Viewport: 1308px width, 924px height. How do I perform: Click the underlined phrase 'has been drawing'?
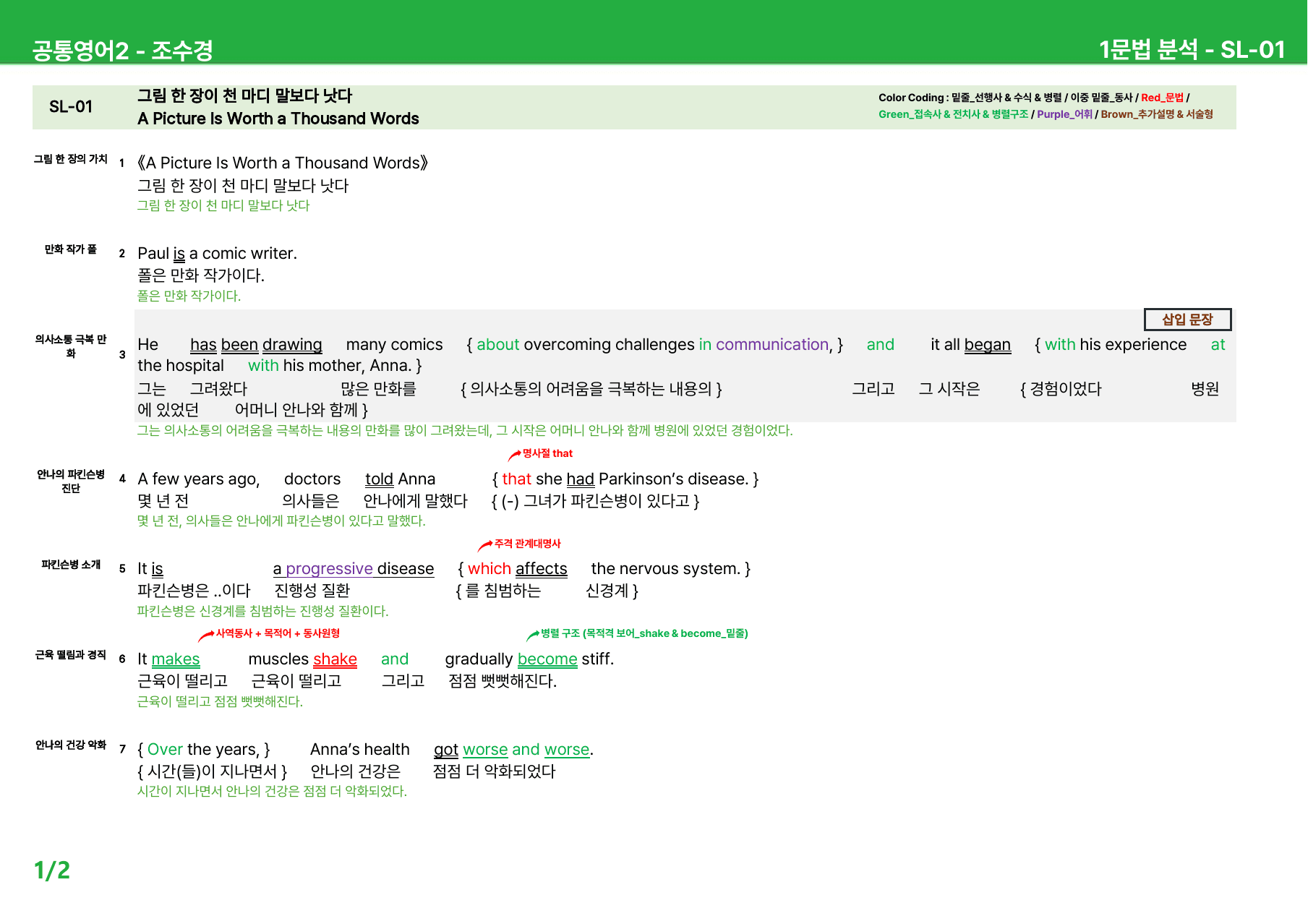click(x=256, y=345)
